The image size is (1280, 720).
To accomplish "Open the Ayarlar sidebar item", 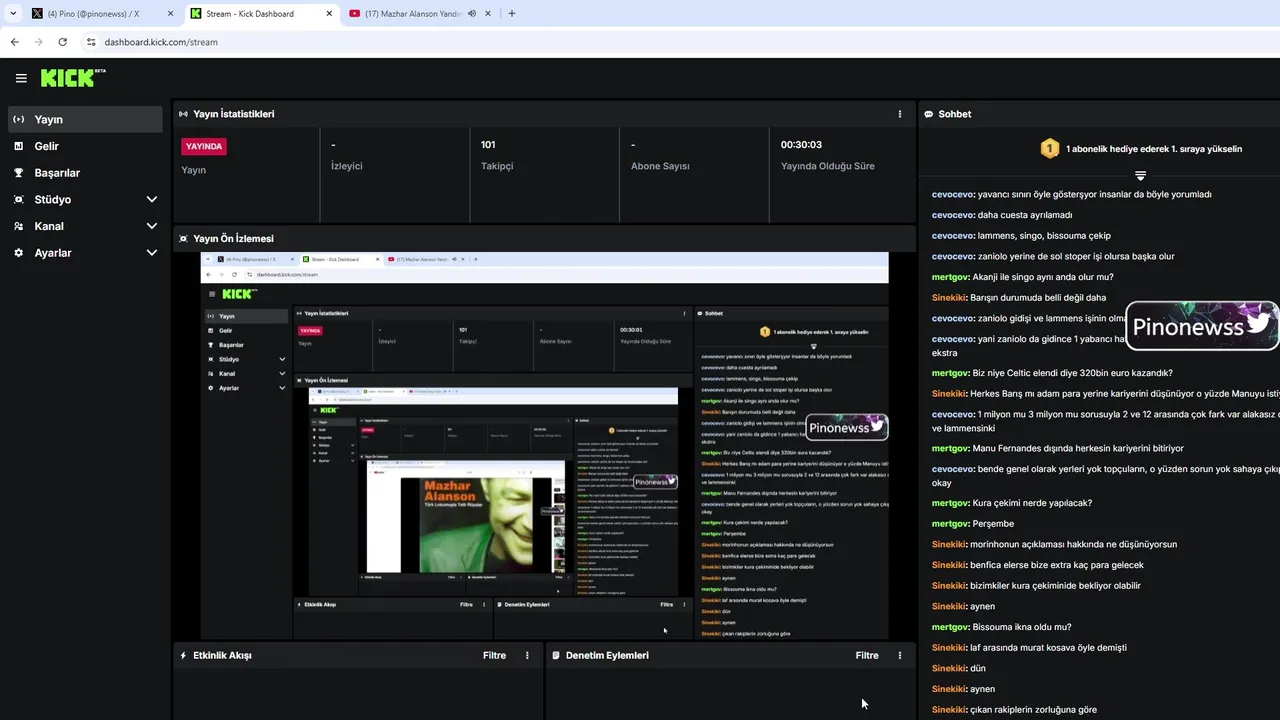I will coord(85,253).
